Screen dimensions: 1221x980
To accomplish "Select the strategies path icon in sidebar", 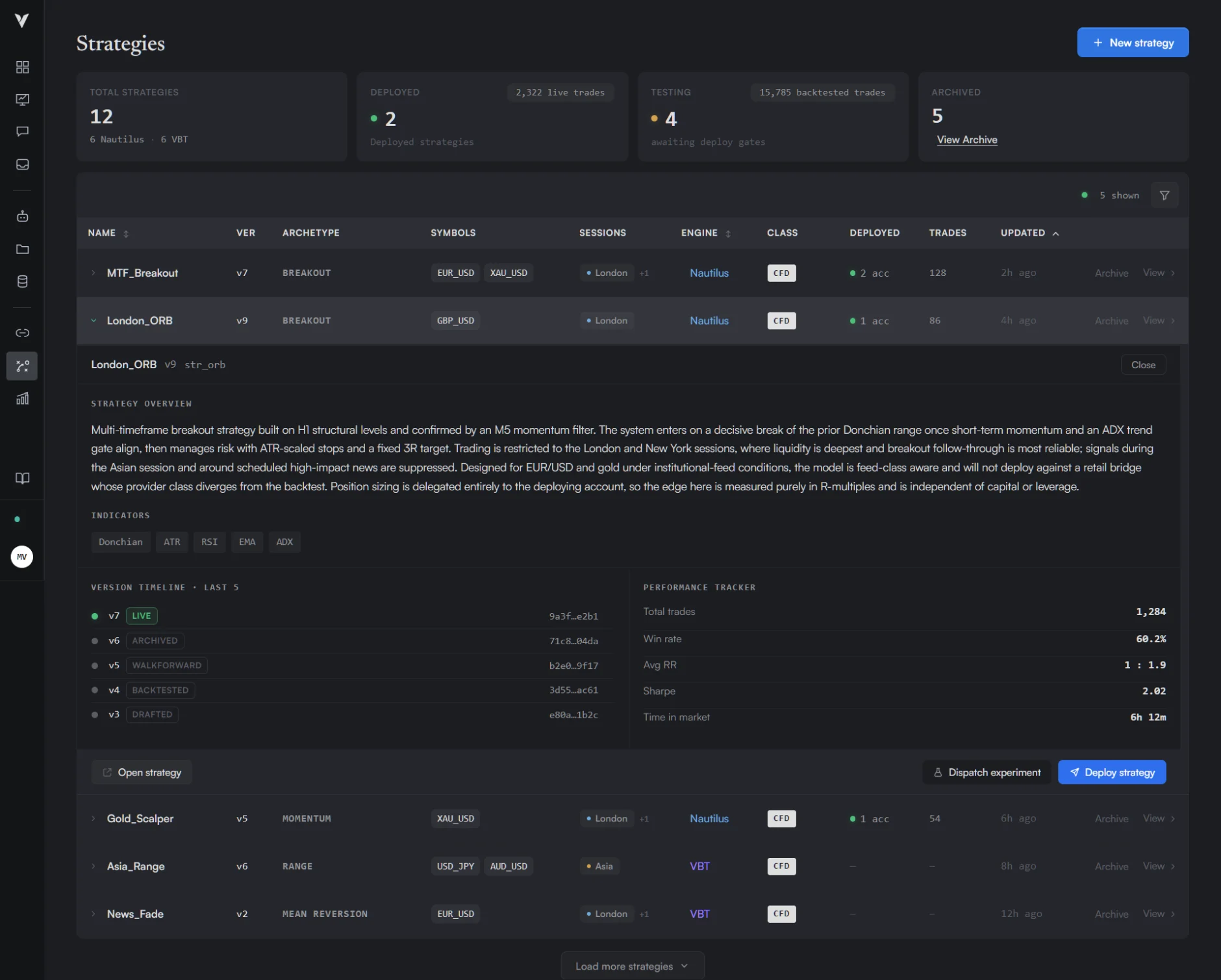I will pos(22,366).
